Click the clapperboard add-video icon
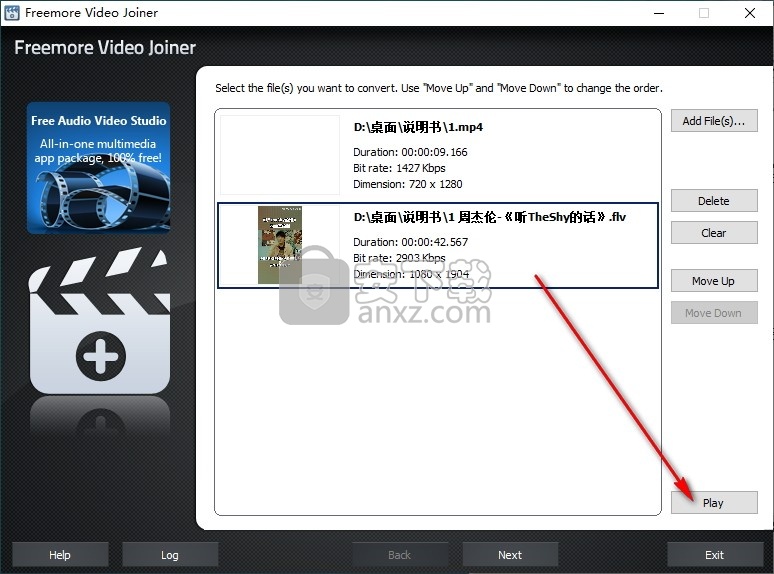The image size is (774, 574). [100, 321]
